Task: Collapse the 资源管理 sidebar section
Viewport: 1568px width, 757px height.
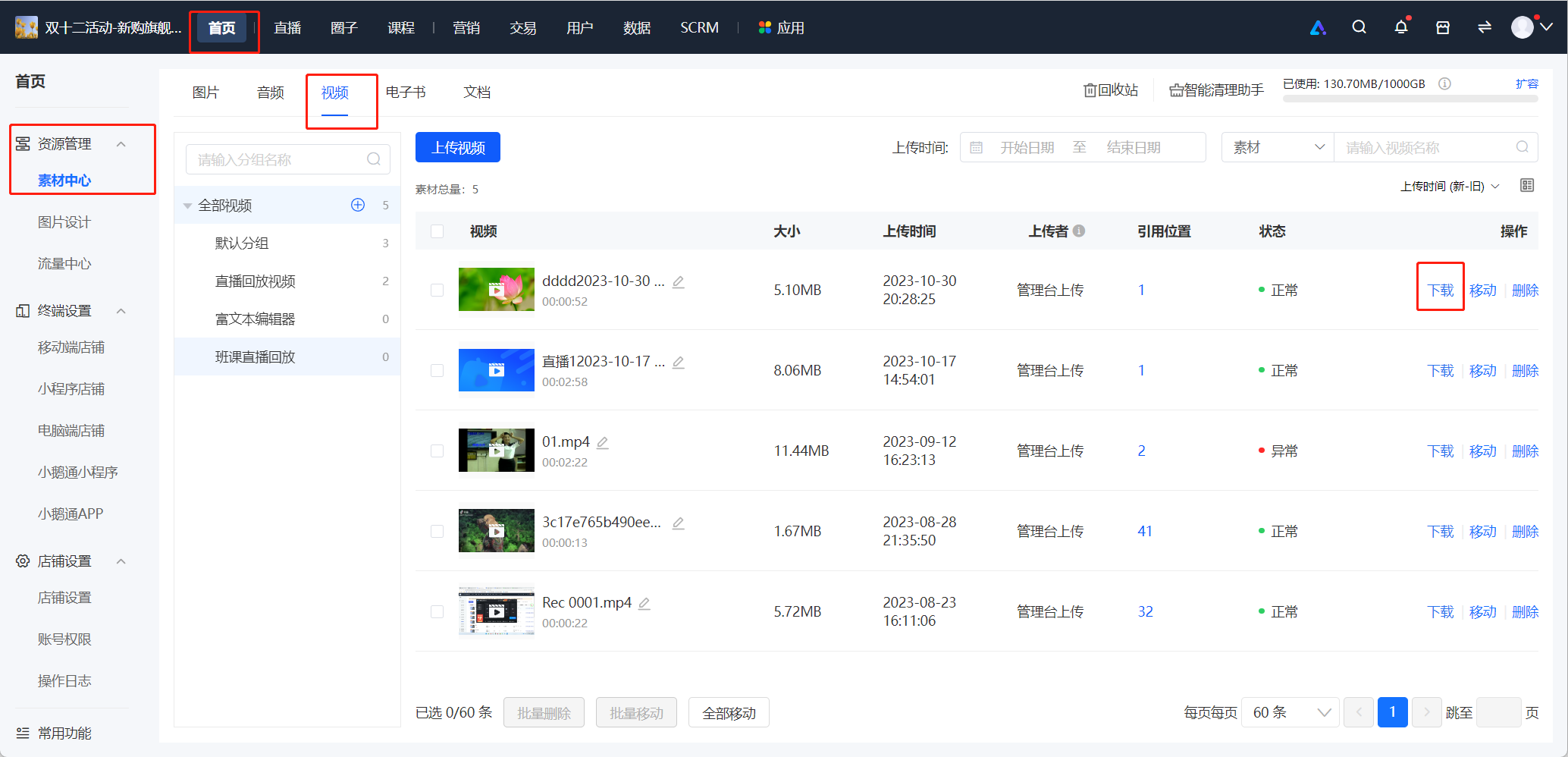Action: coord(121,144)
